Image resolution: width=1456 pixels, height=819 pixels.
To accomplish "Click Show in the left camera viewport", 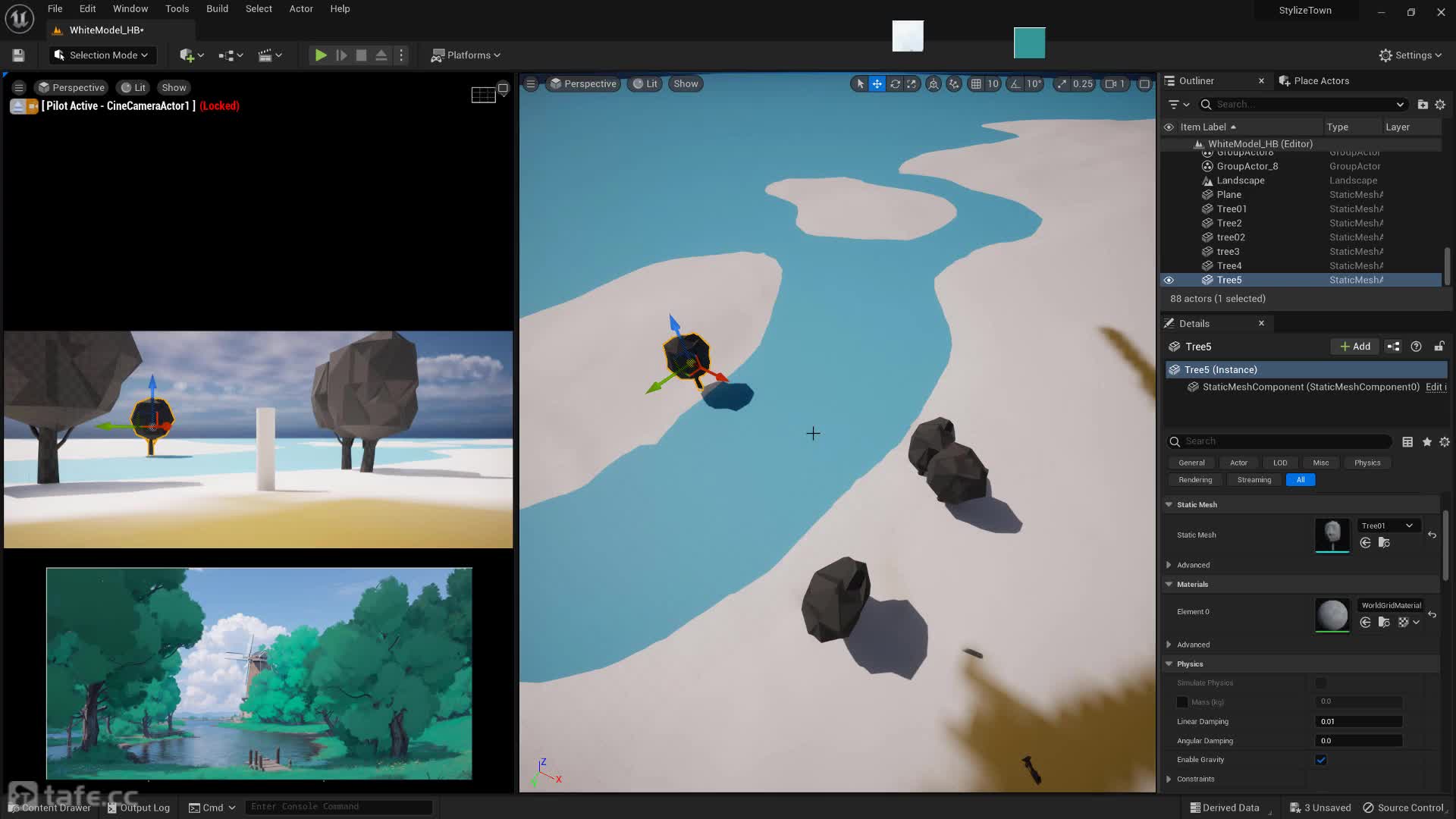I will click(x=174, y=88).
